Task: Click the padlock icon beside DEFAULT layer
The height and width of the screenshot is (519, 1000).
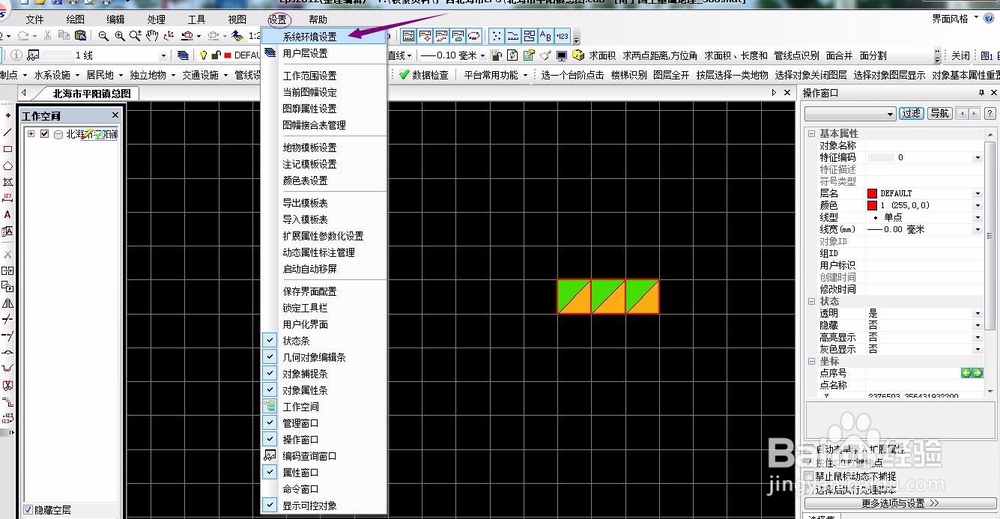Action: (x=216, y=55)
